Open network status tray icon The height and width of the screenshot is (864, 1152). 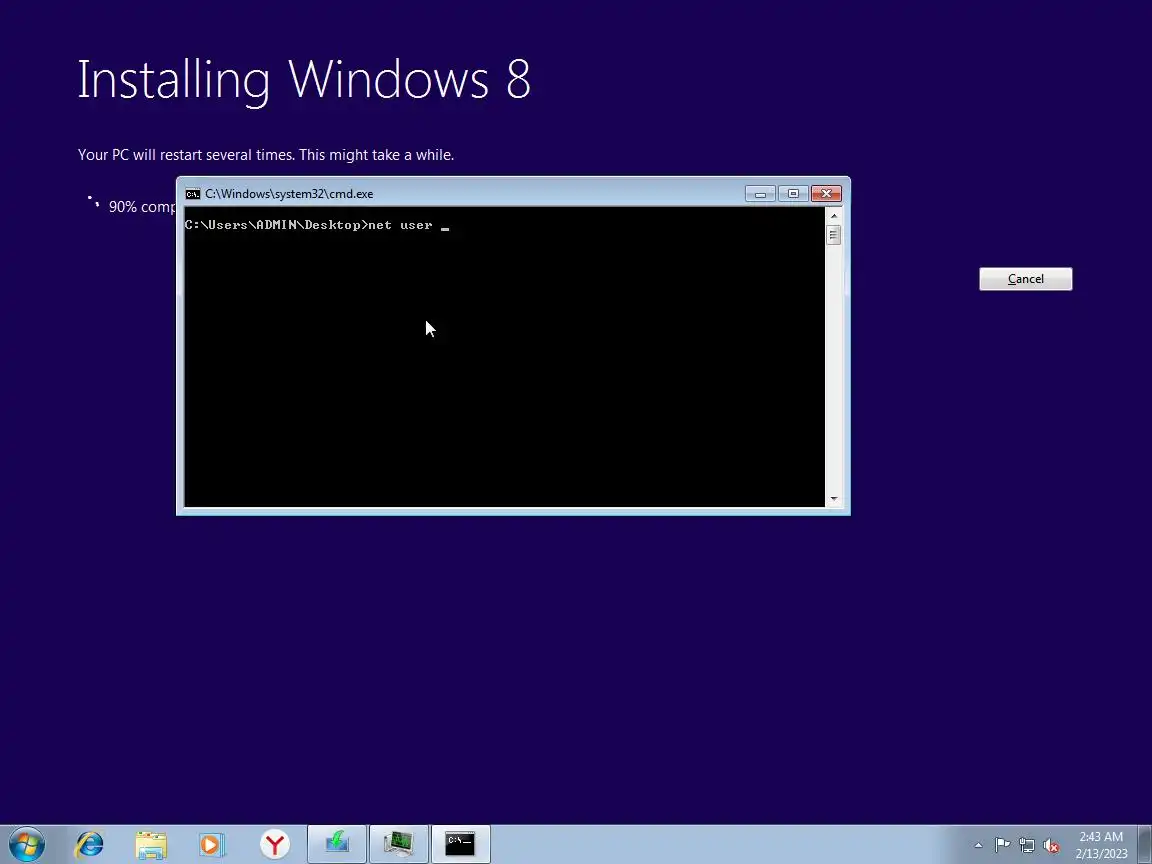[1027, 845]
